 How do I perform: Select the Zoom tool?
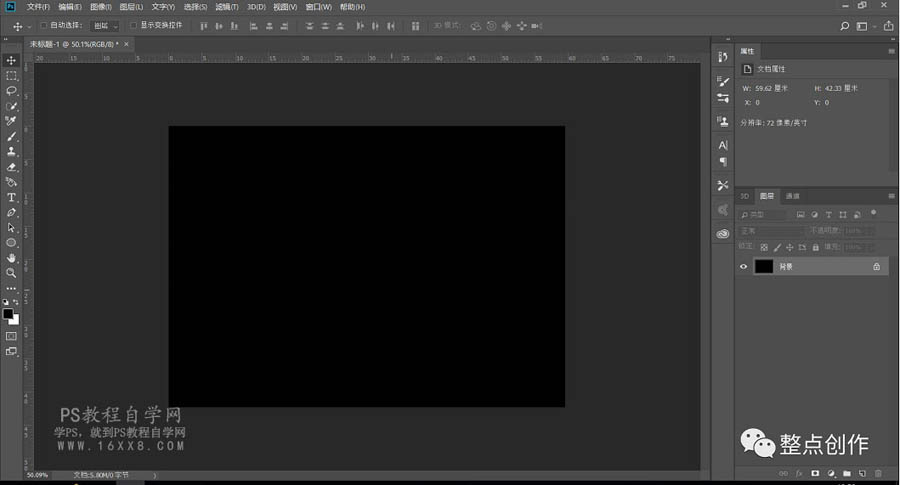(11, 273)
